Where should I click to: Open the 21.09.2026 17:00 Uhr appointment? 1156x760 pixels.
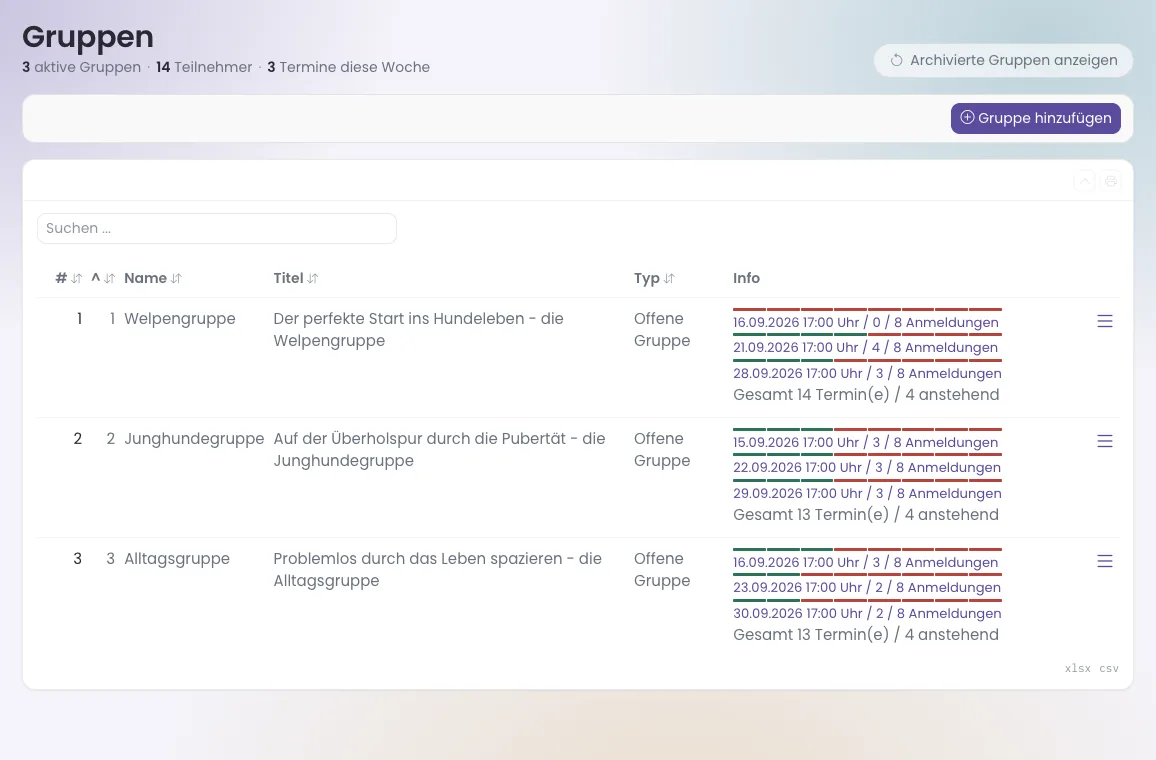click(865, 348)
